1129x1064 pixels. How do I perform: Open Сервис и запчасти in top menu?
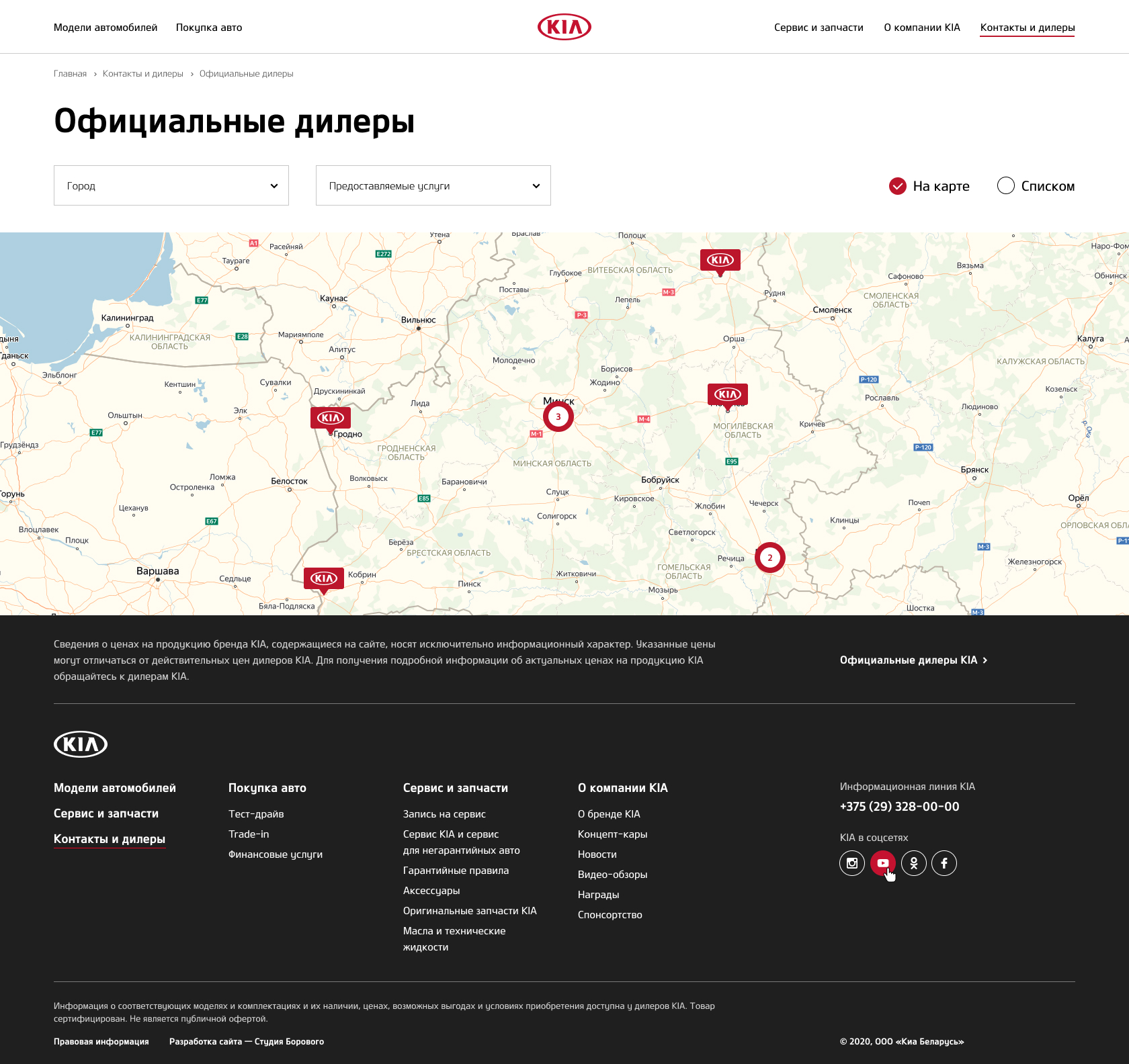coord(819,28)
